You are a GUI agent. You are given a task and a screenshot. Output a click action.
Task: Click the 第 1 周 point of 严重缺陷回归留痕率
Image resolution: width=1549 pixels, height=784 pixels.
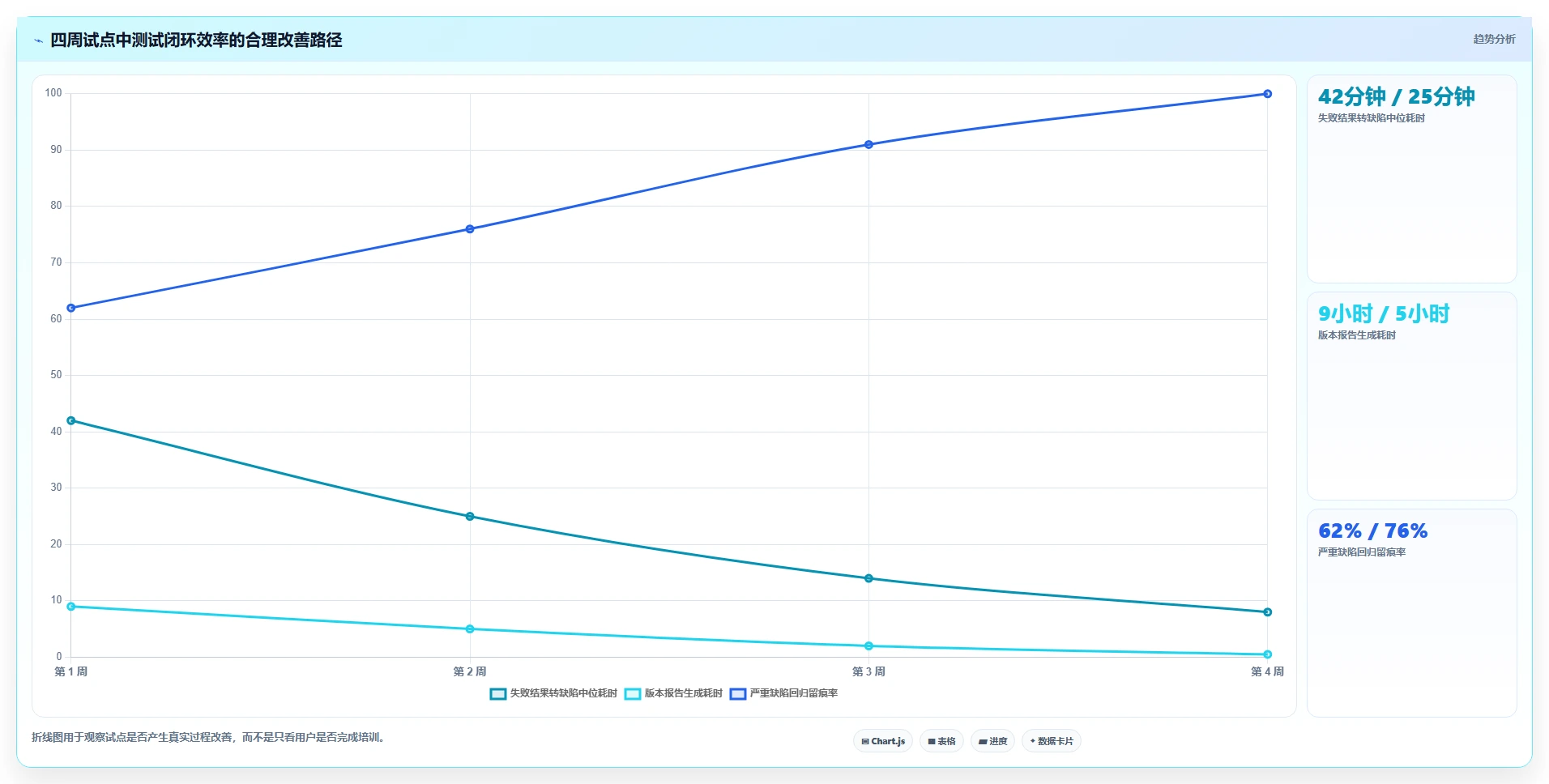click(71, 308)
